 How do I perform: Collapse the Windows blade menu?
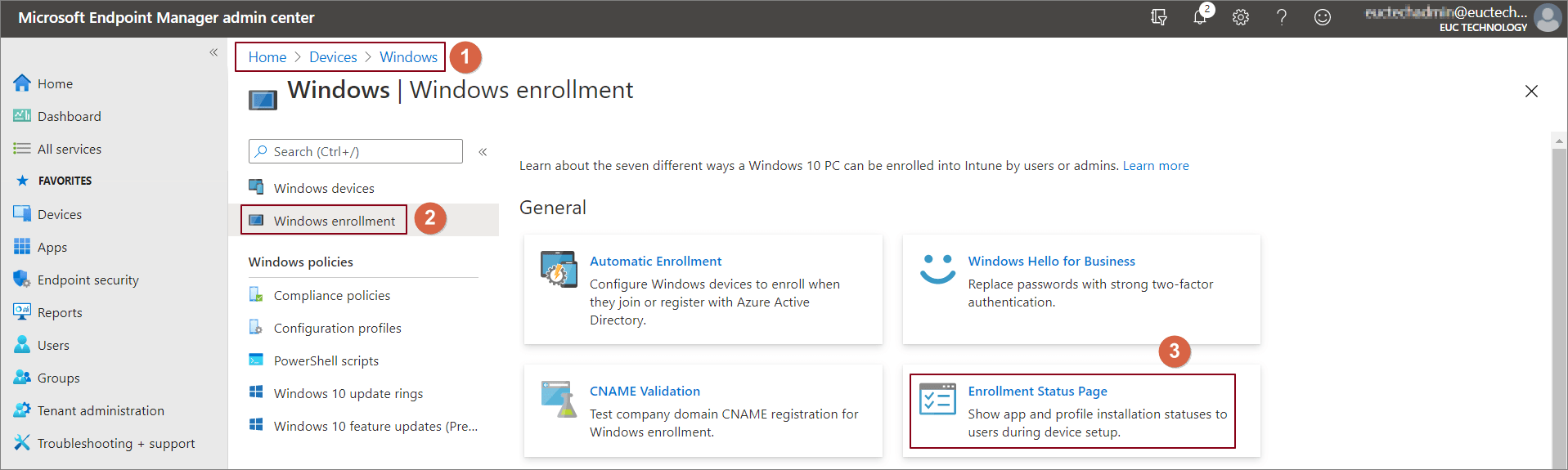[483, 151]
